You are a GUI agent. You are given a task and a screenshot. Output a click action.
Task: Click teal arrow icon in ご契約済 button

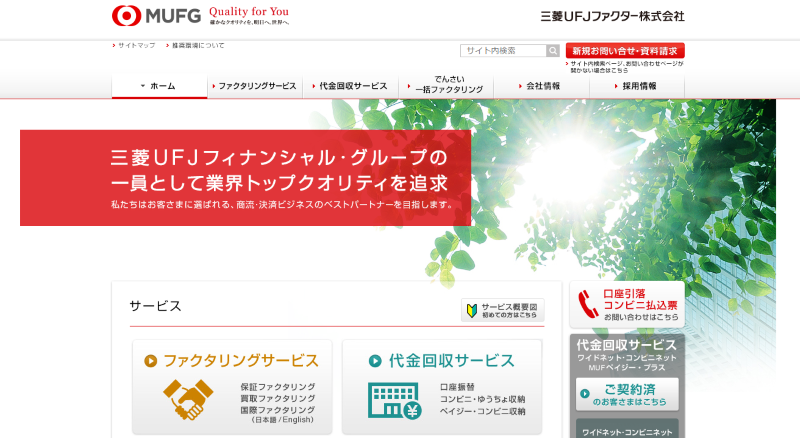[585, 394]
